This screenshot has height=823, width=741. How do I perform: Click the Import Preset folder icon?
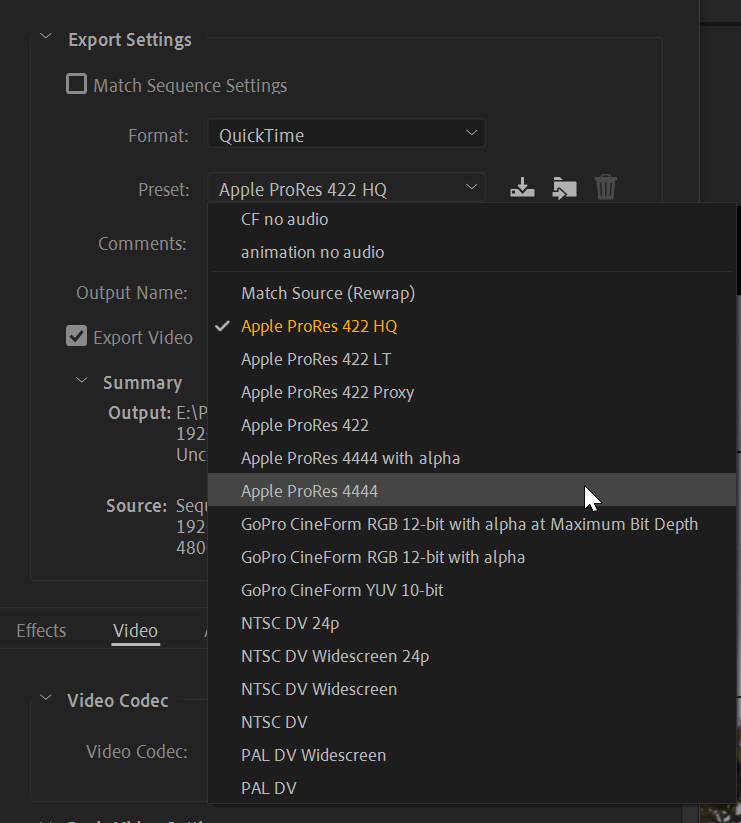pyautogui.click(x=564, y=187)
